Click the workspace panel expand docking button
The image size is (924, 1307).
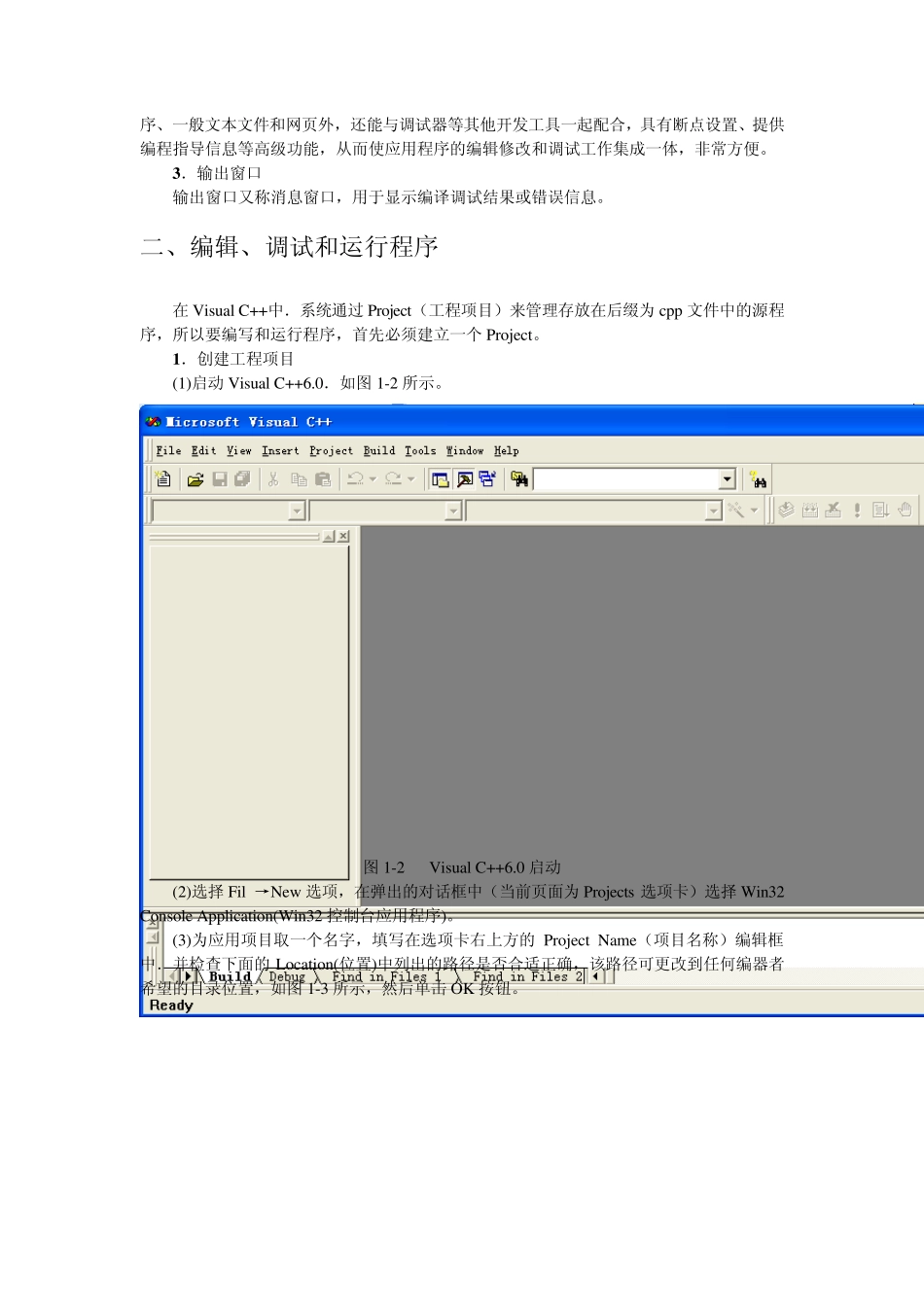(329, 536)
